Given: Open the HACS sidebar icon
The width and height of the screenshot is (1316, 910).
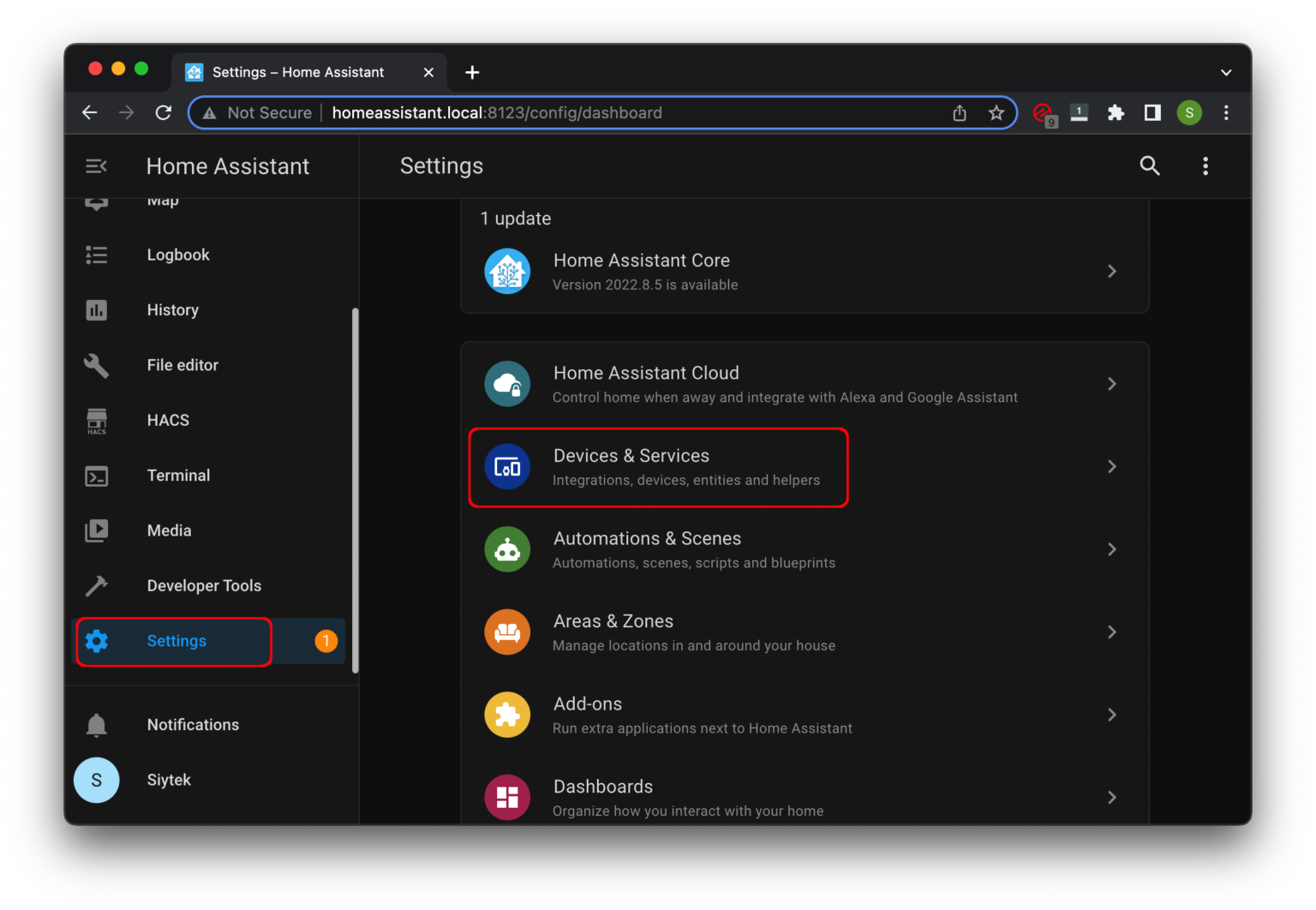Looking at the screenshot, I should pos(96,420).
